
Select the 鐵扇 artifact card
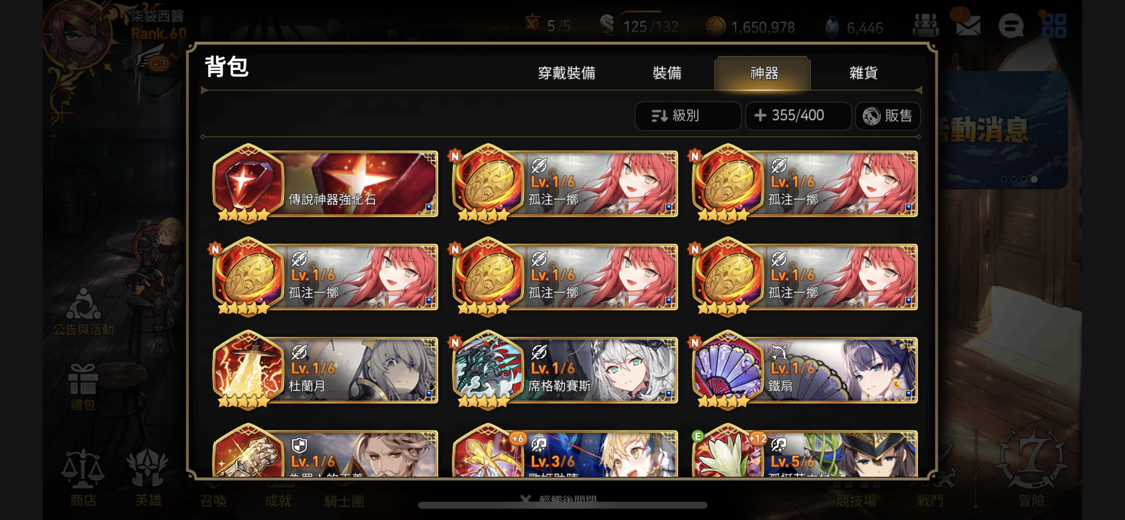tap(805, 370)
